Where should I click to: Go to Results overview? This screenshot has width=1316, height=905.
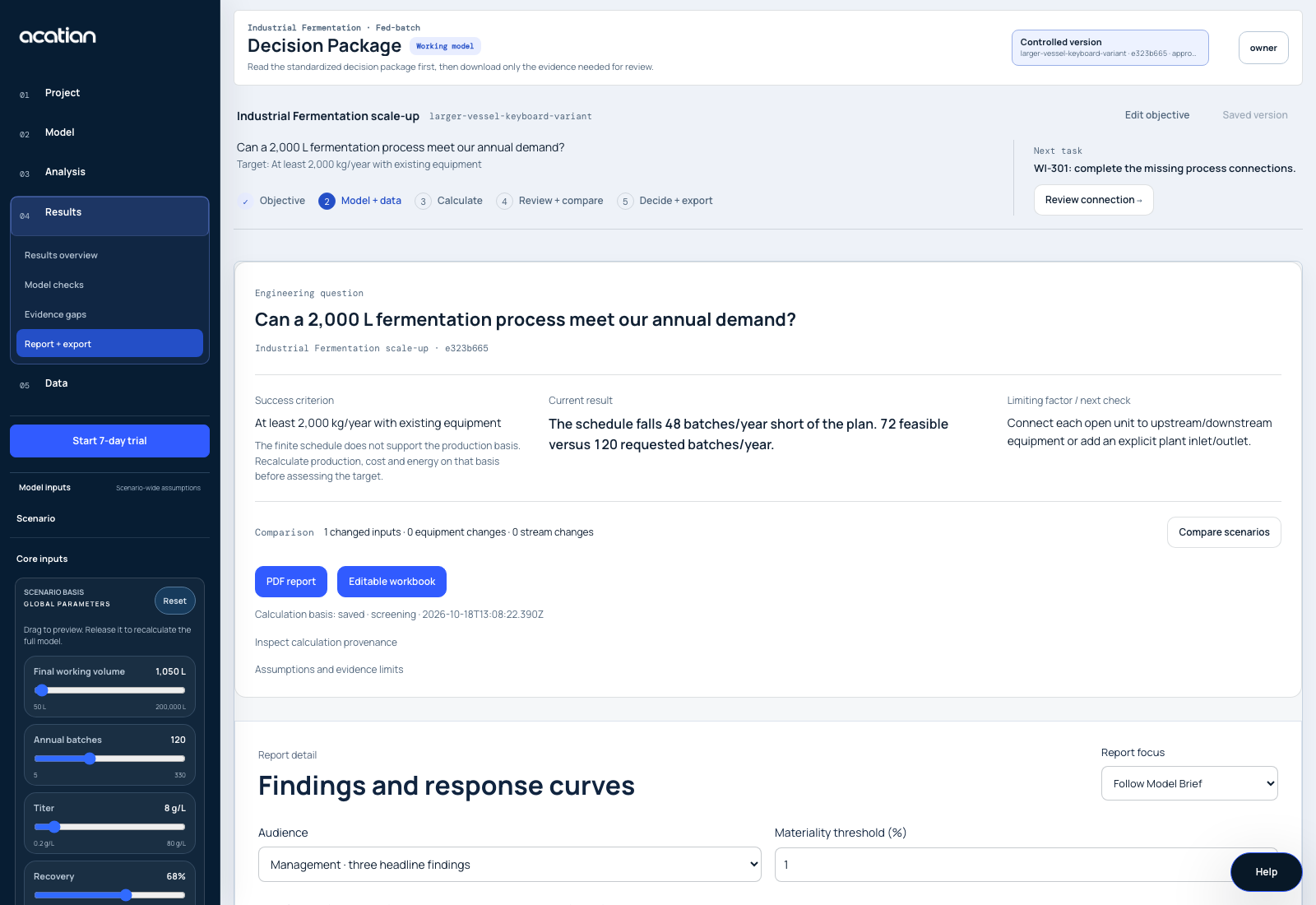(109, 255)
